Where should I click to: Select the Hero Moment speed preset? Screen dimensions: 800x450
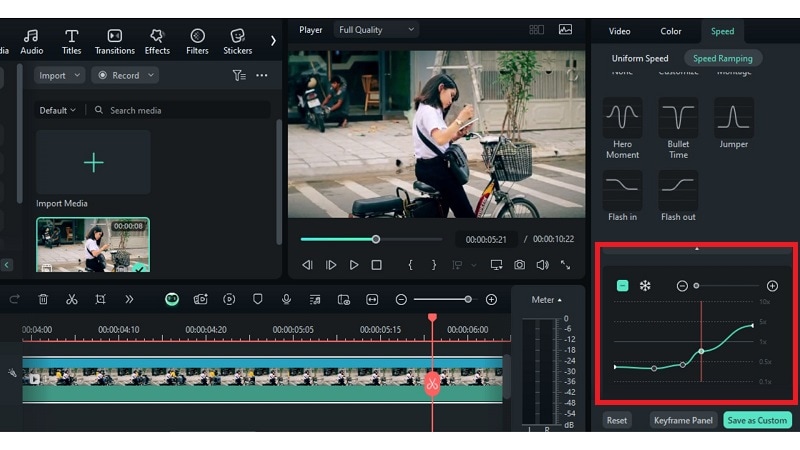point(622,118)
